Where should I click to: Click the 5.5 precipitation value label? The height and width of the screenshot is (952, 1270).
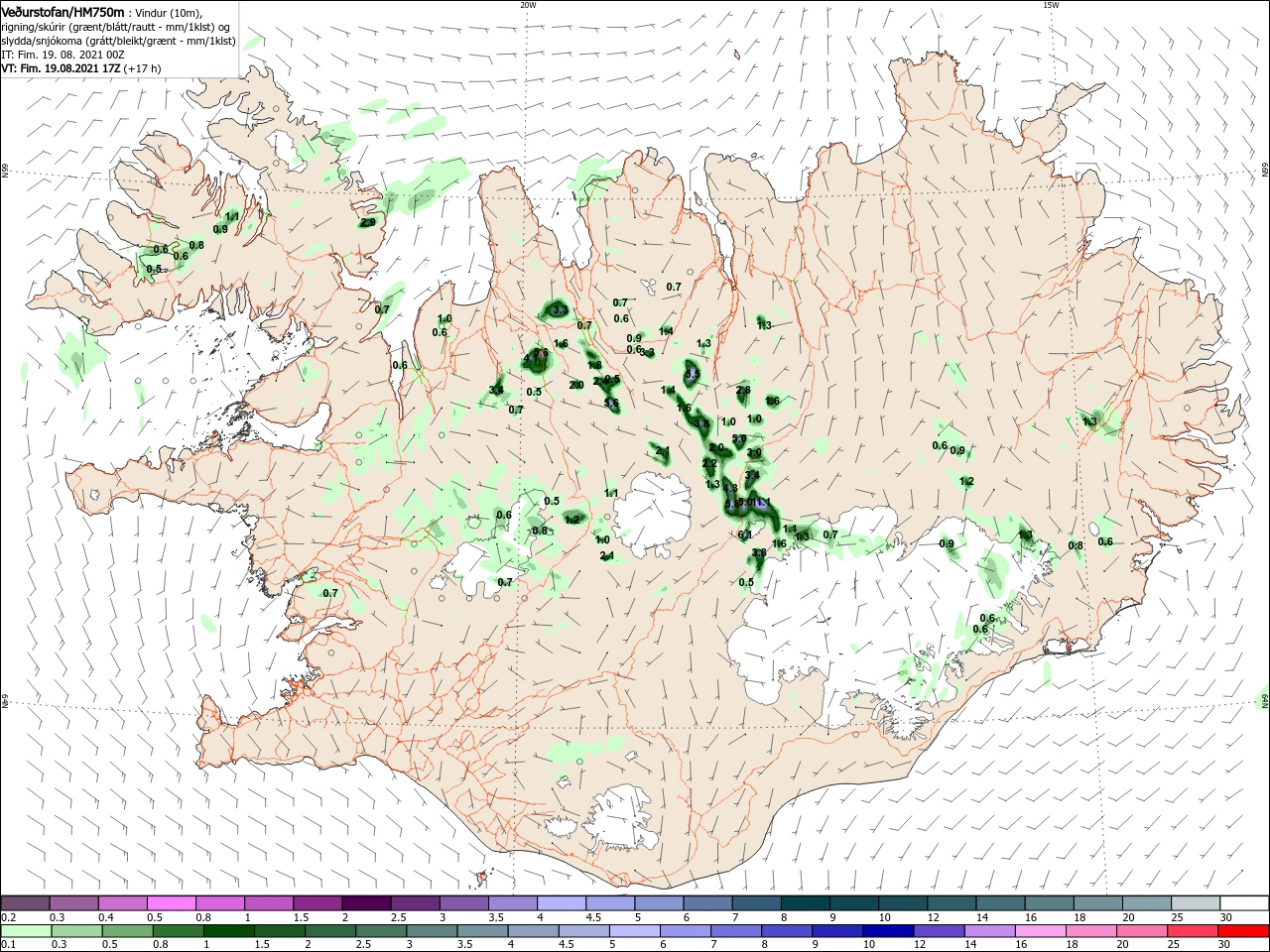click(693, 374)
